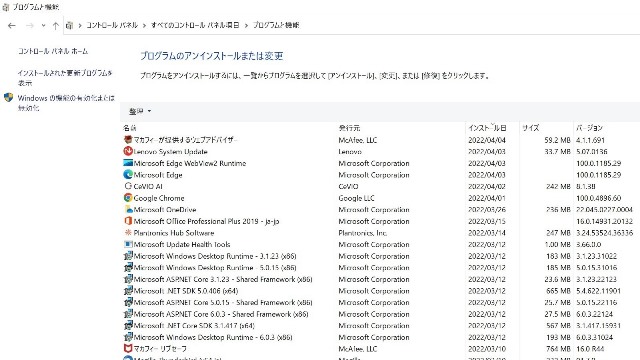The image size is (640, 360).
Task: Click size '59.2 MB' cell
Action: tap(557, 140)
